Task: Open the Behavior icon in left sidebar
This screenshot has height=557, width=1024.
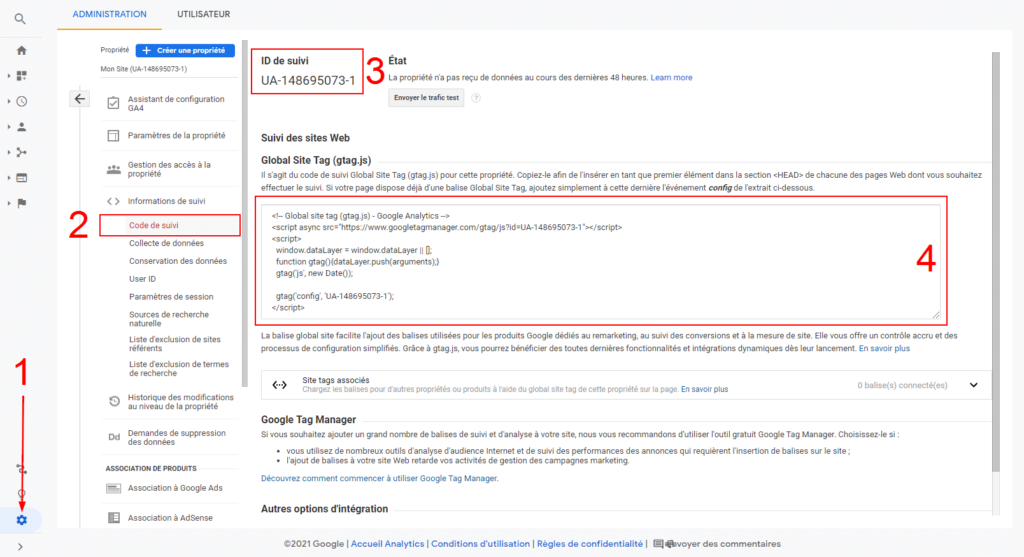Action: [21, 178]
